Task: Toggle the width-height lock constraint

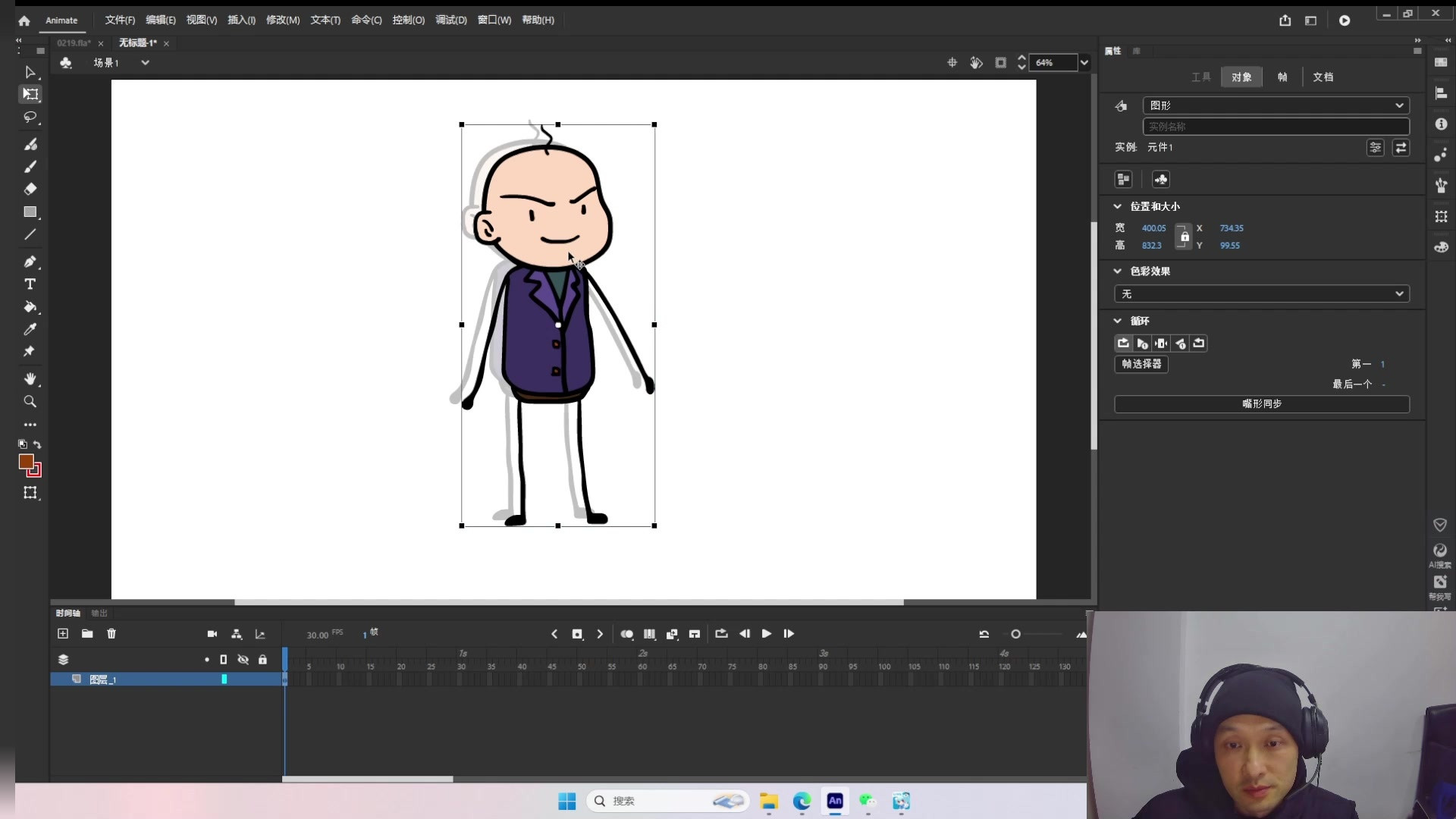Action: [x=1184, y=237]
